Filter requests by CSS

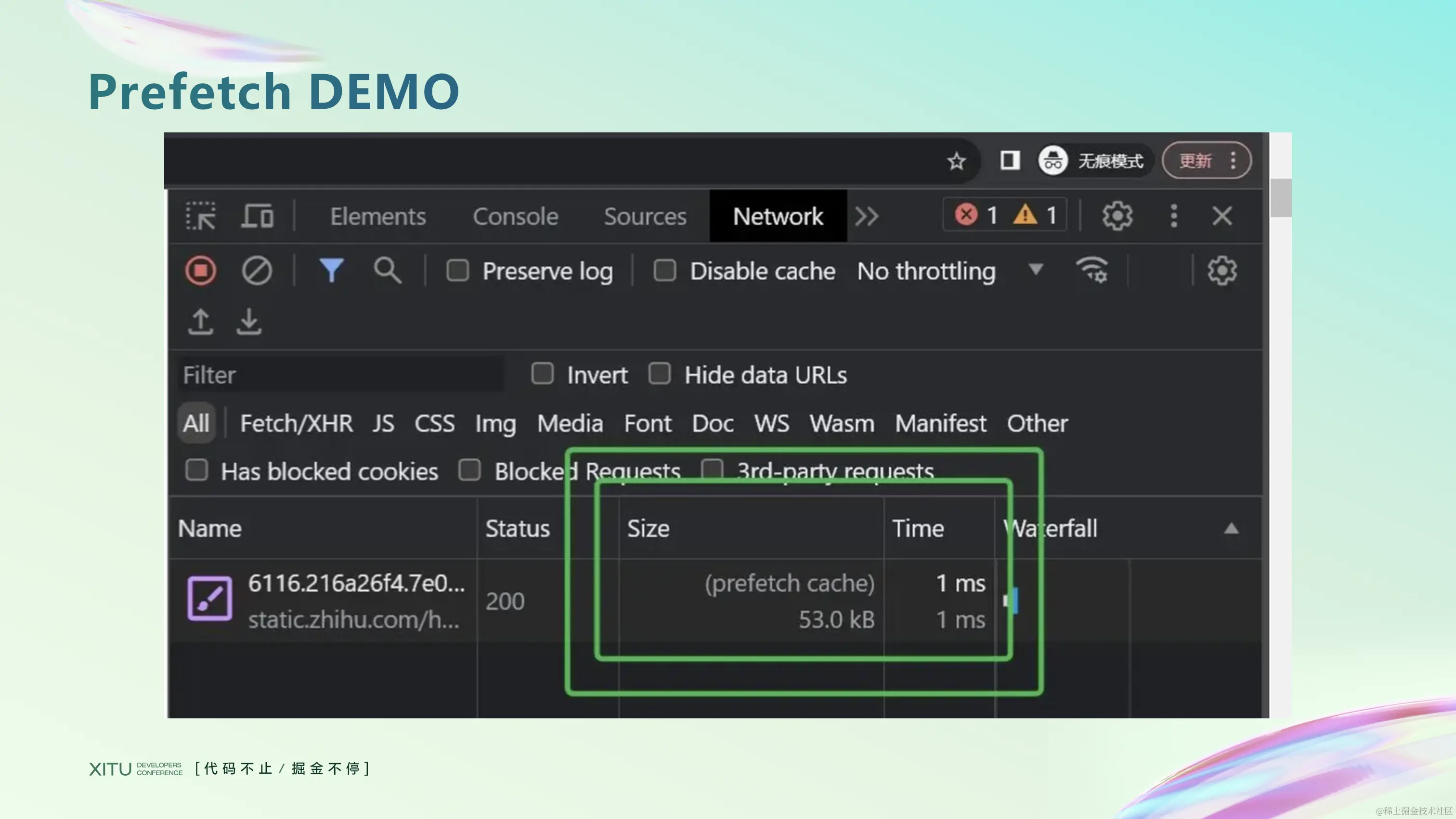pyautogui.click(x=434, y=423)
